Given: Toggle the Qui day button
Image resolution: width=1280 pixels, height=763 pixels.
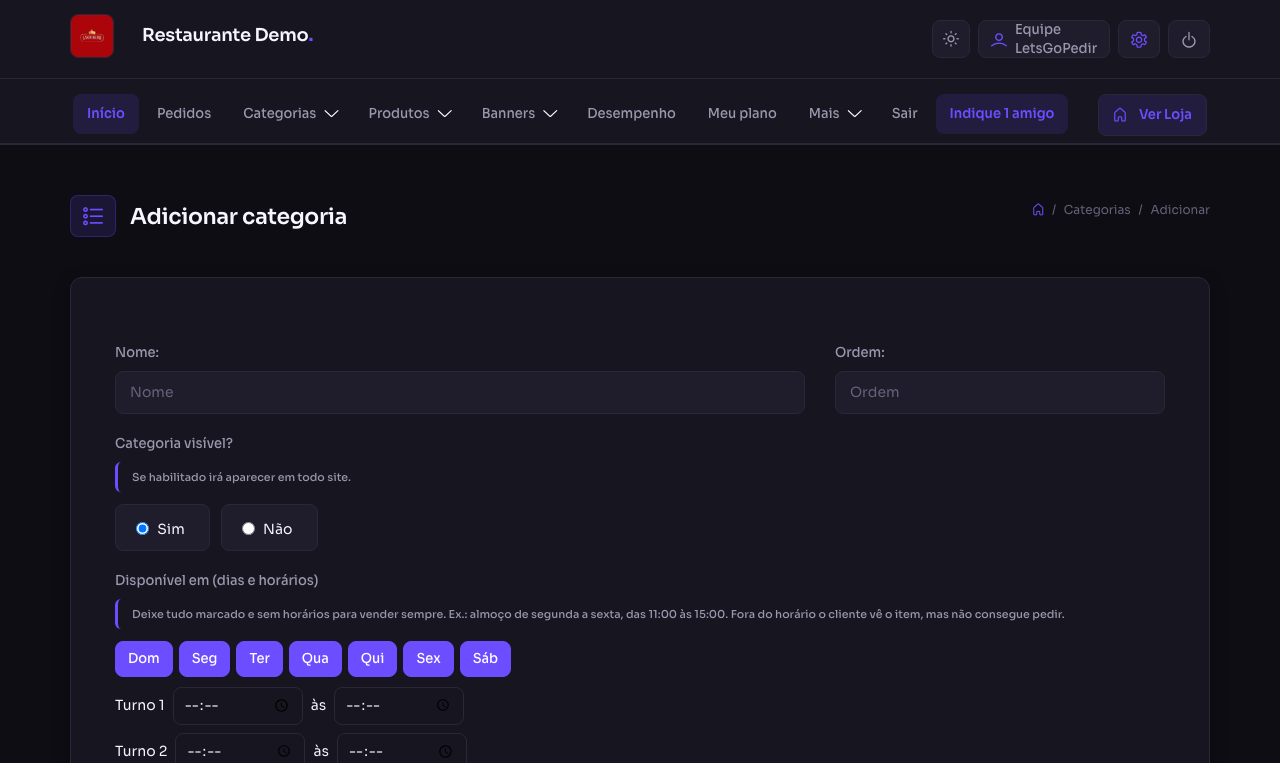Looking at the screenshot, I should tap(373, 659).
